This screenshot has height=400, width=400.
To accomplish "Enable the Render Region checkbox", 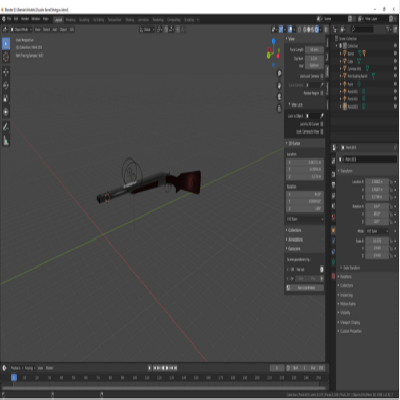I will pos(322,93).
